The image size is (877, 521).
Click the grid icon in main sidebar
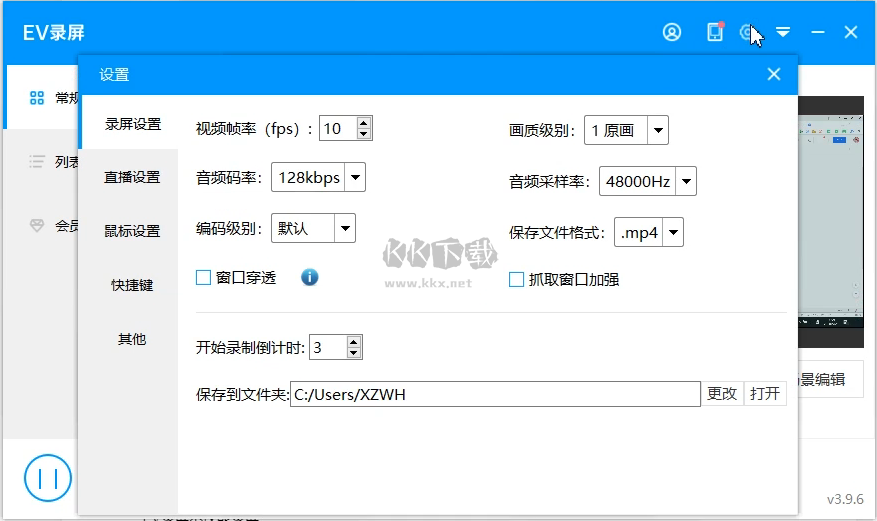[x=37, y=98]
